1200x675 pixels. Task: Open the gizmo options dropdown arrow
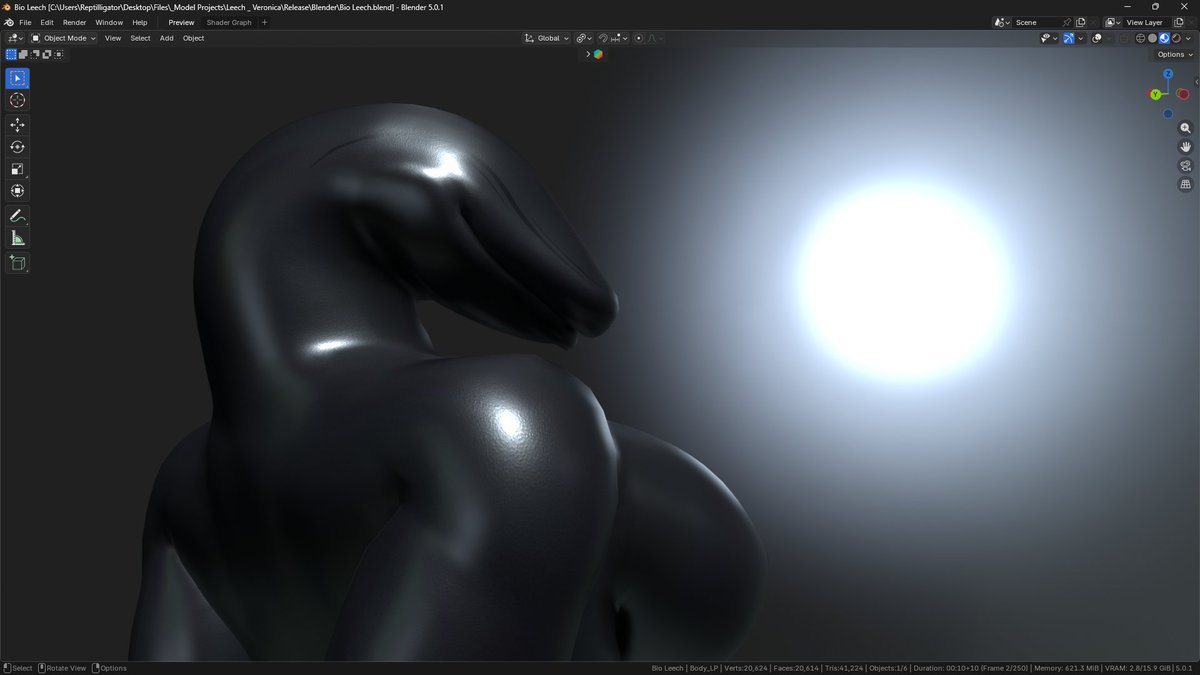(x=1081, y=38)
